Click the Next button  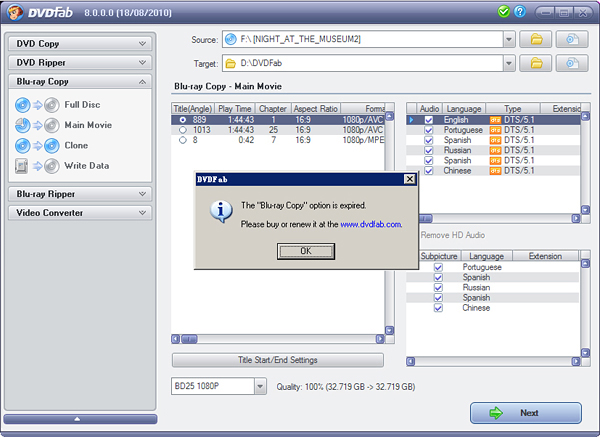point(526,413)
